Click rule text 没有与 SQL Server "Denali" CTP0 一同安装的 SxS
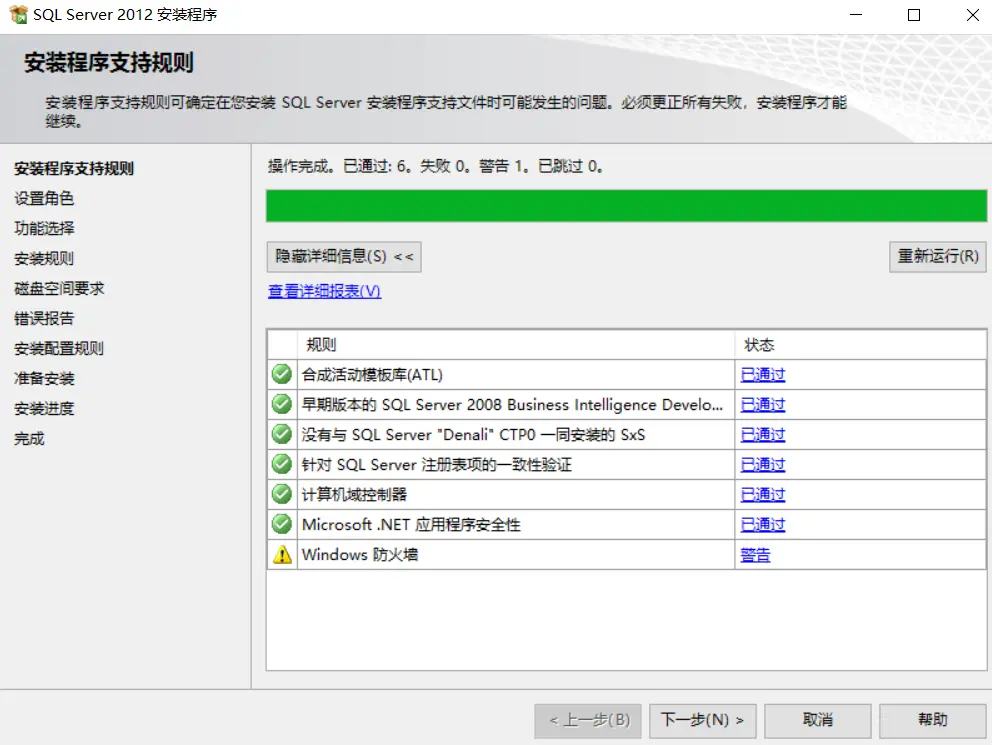 pos(473,434)
